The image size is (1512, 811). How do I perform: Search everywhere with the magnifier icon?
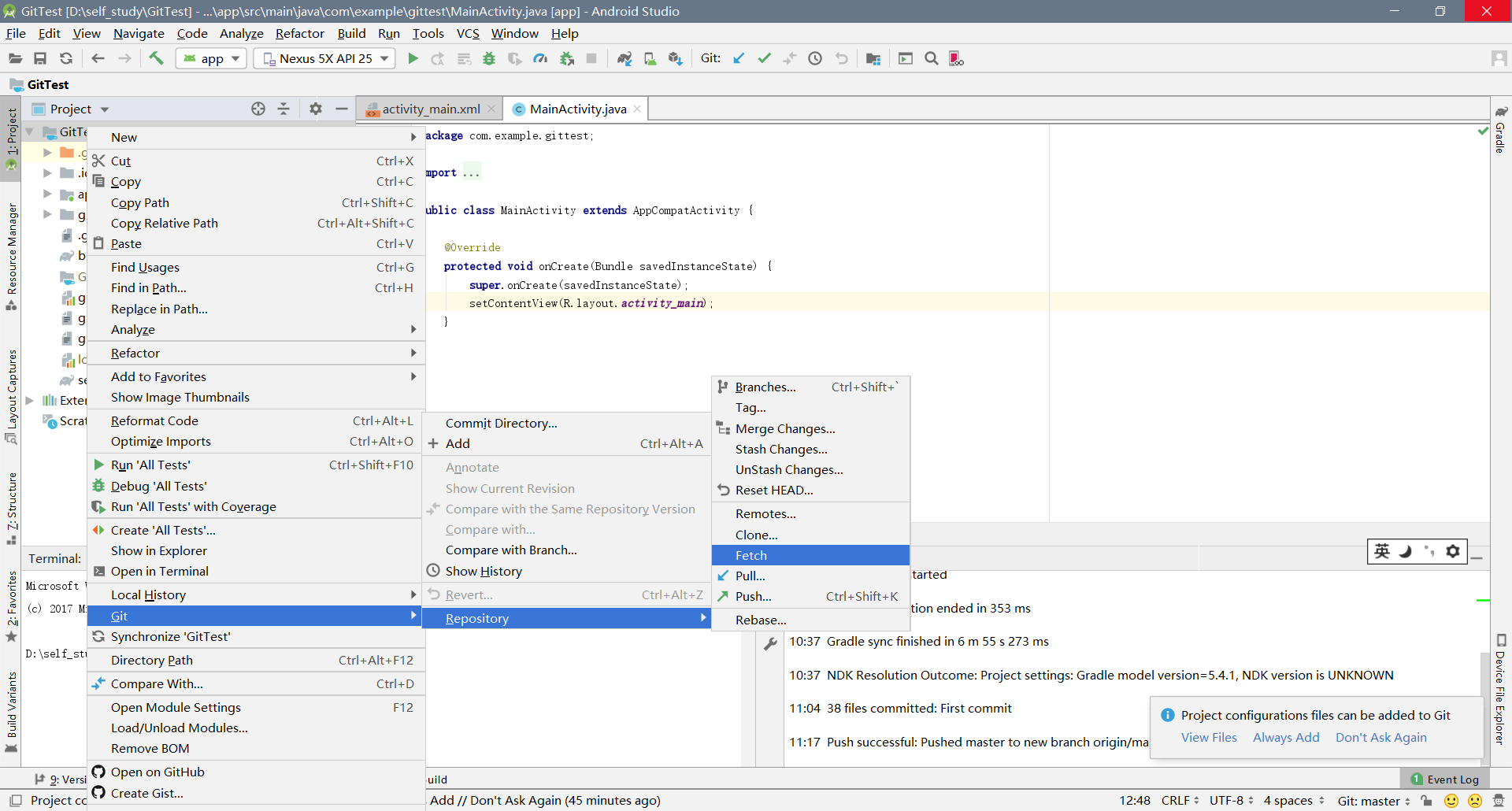tap(931, 58)
